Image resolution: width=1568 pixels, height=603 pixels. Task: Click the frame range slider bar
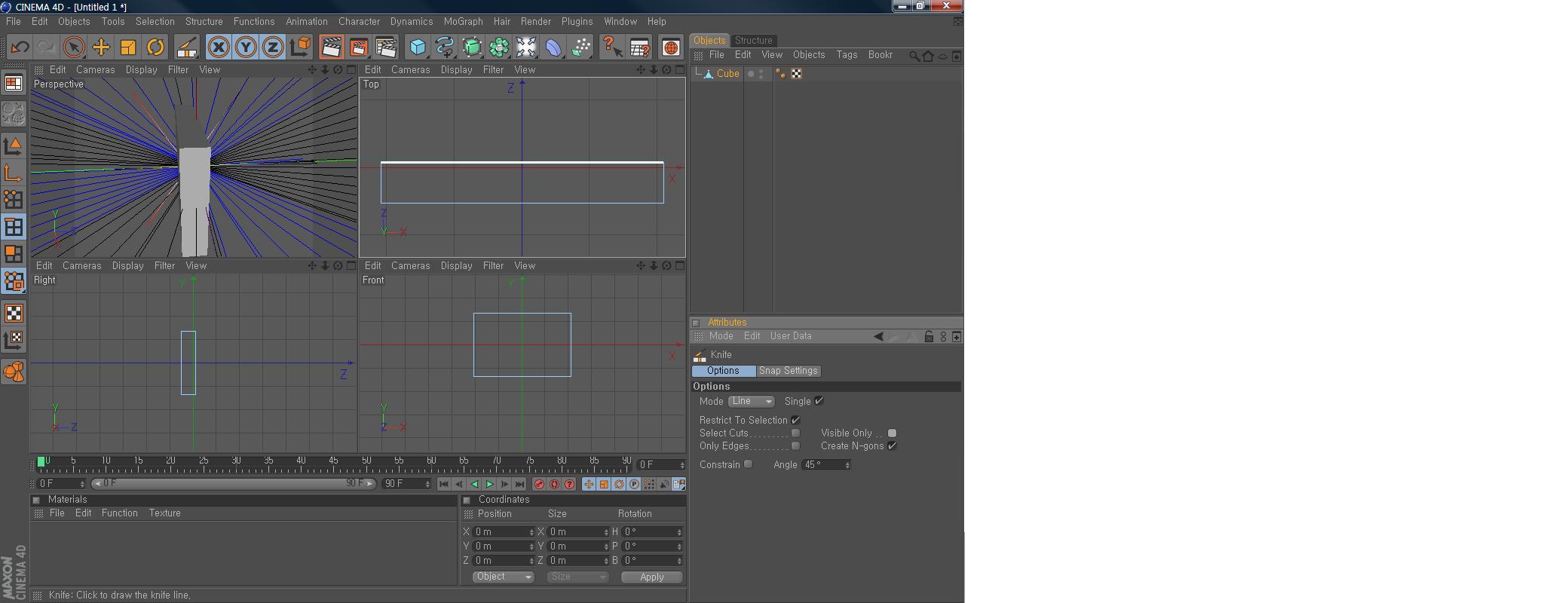pyautogui.click(x=234, y=484)
